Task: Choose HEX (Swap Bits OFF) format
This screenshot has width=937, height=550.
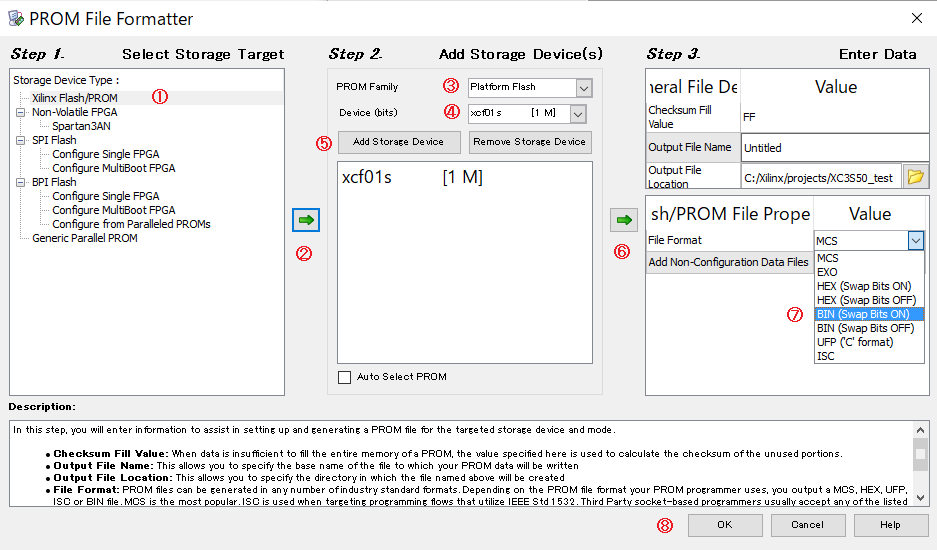Action: (x=869, y=300)
